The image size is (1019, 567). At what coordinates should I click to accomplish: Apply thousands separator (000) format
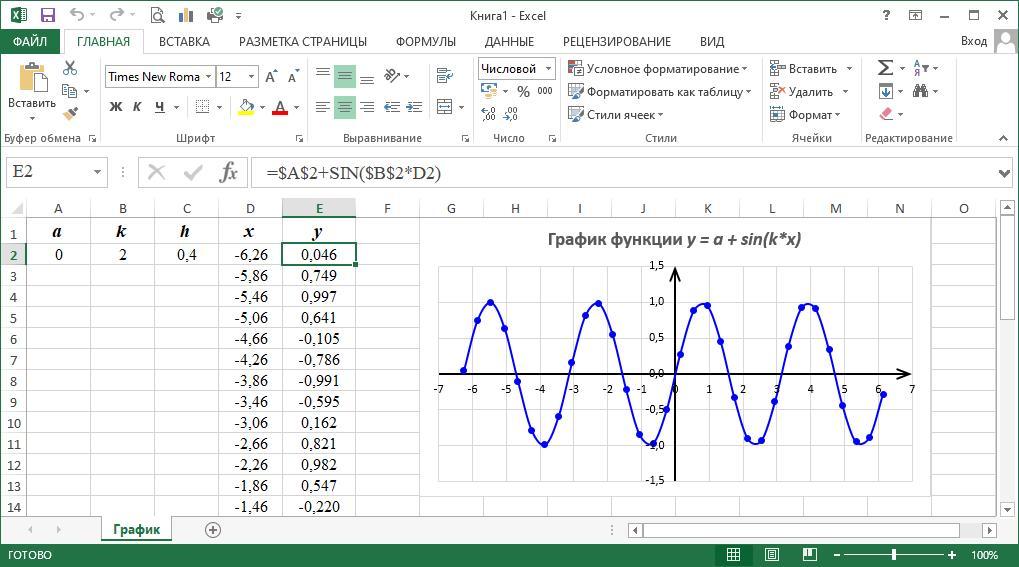(x=545, y=92)
